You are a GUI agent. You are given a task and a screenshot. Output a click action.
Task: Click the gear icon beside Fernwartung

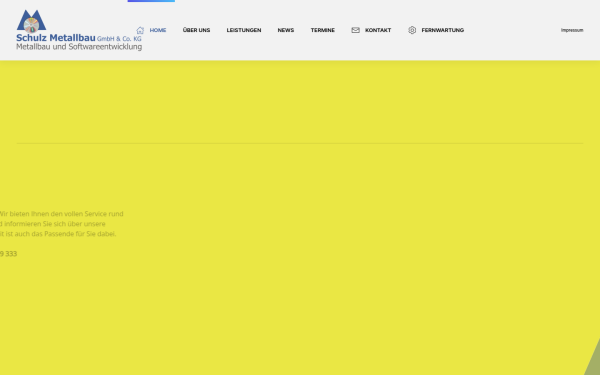pyautogui.click(x=412, y=30)
